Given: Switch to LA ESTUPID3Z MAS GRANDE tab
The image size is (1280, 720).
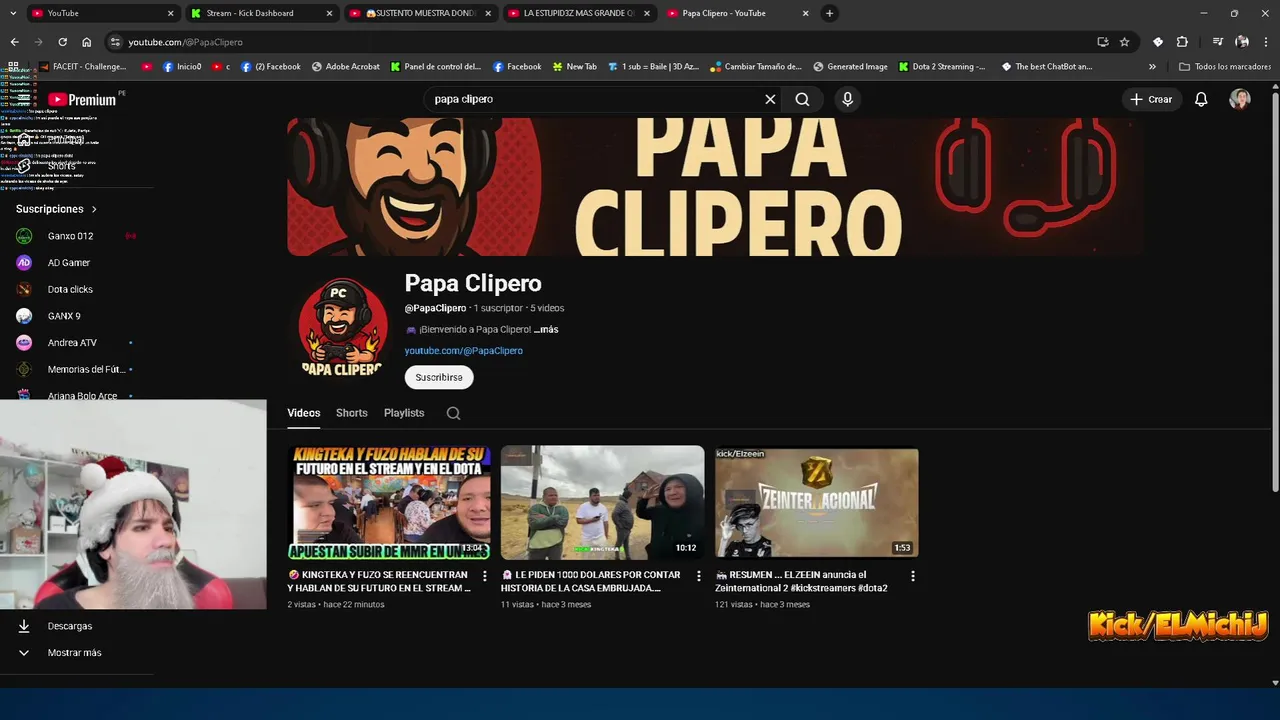Looking at the screenshot, I should 578,13.
